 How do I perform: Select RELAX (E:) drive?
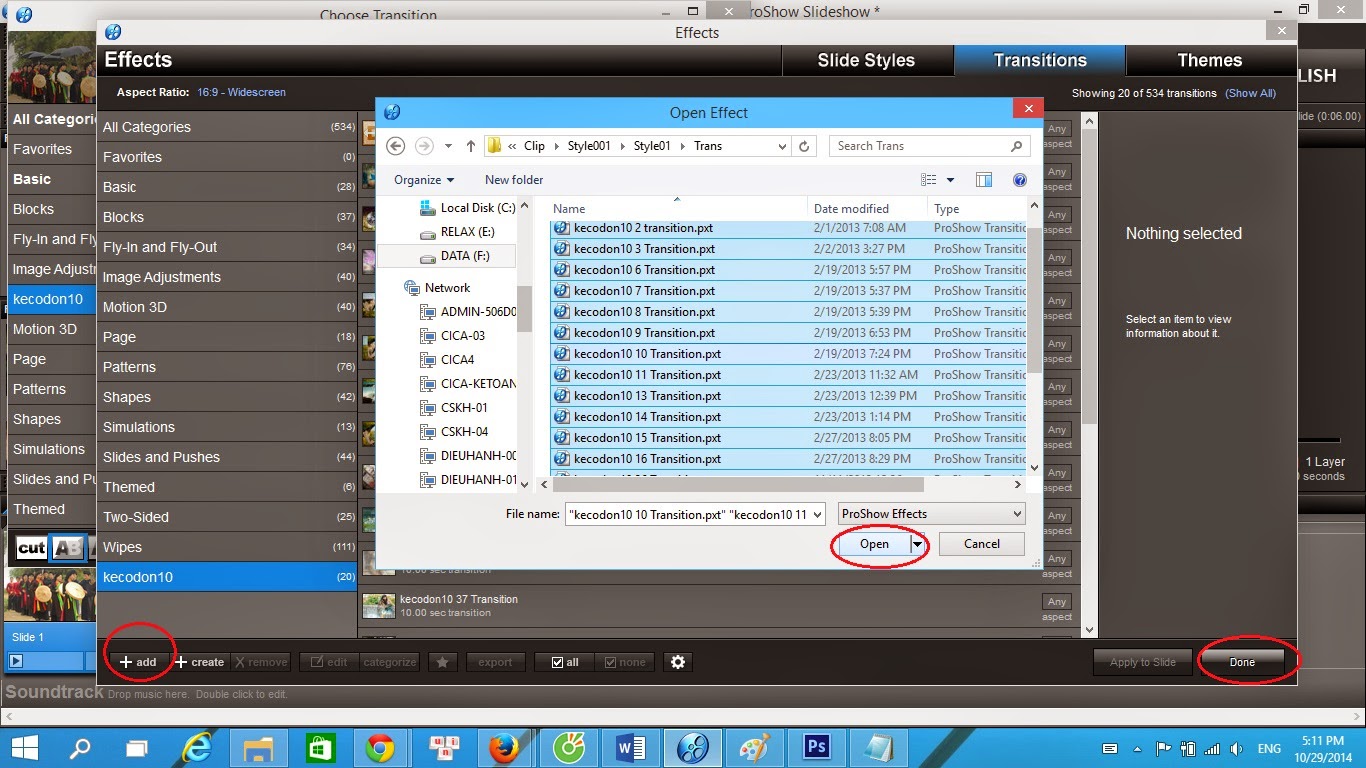coord(456,232)
